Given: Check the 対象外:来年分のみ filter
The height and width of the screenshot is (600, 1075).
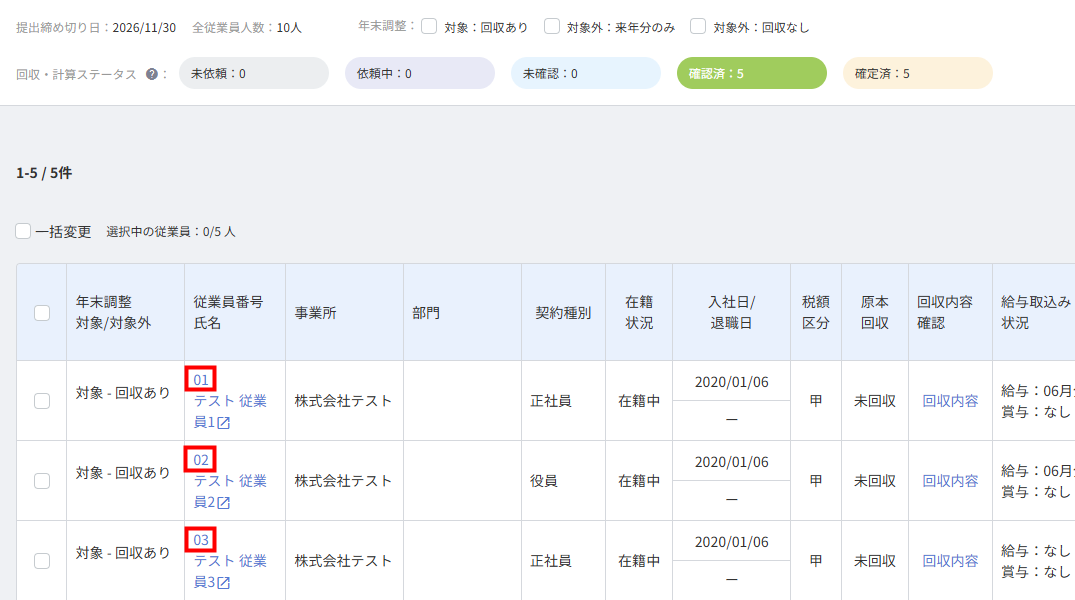Looking at the screenshot, I should pyautogui.click(x=552, y=27).
